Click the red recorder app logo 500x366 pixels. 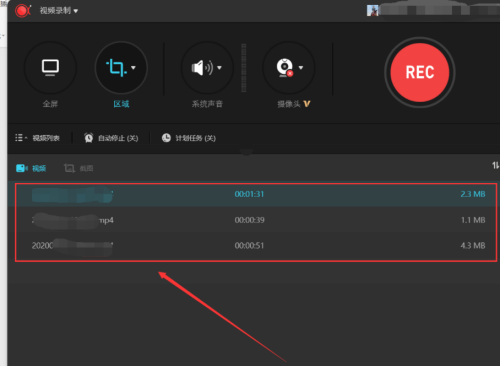23,11
